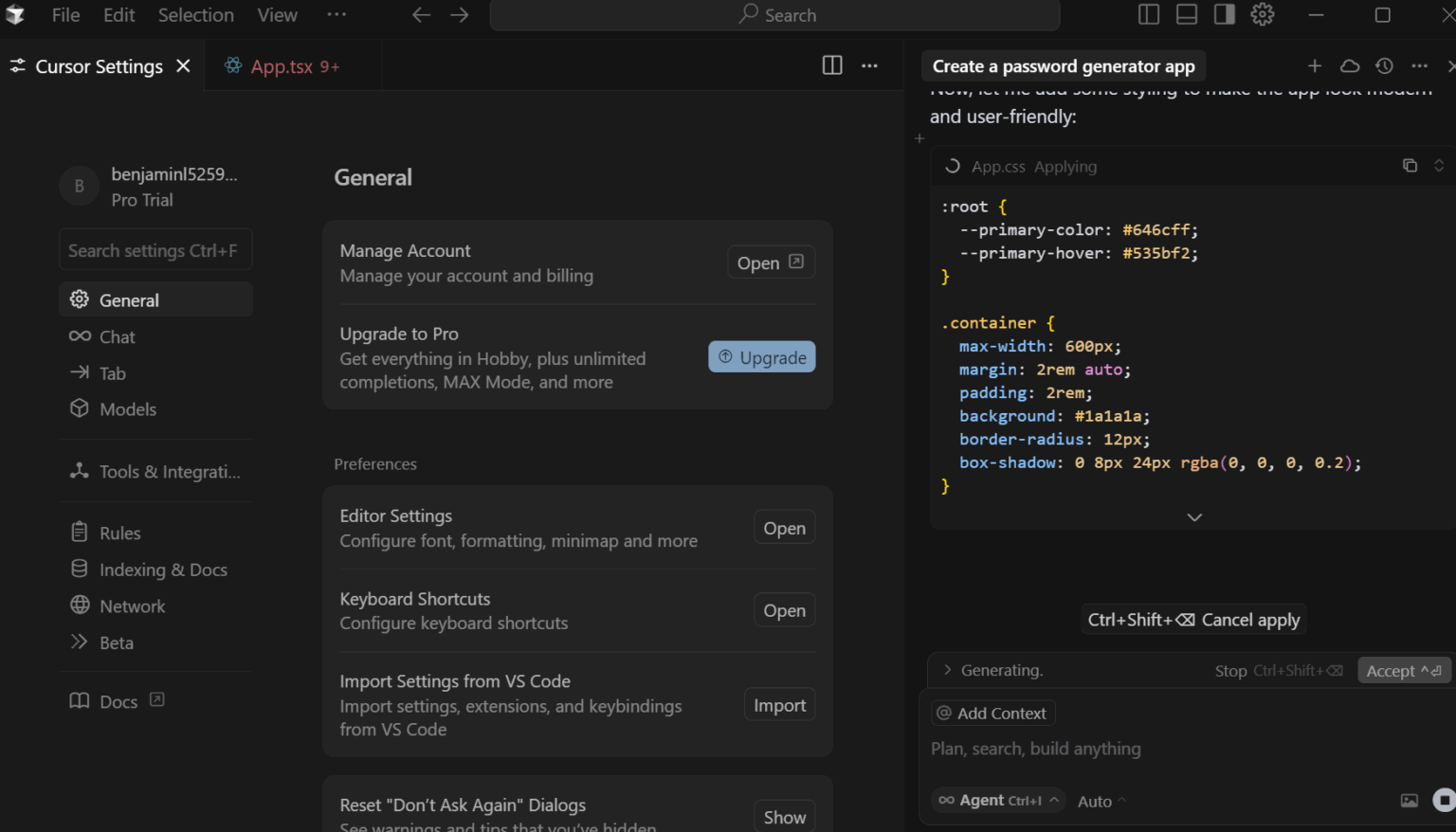Viewport: 1456px width, 832px height.
Task: Click the Upgrade to Pro button
Action: [x=761, y=356]
